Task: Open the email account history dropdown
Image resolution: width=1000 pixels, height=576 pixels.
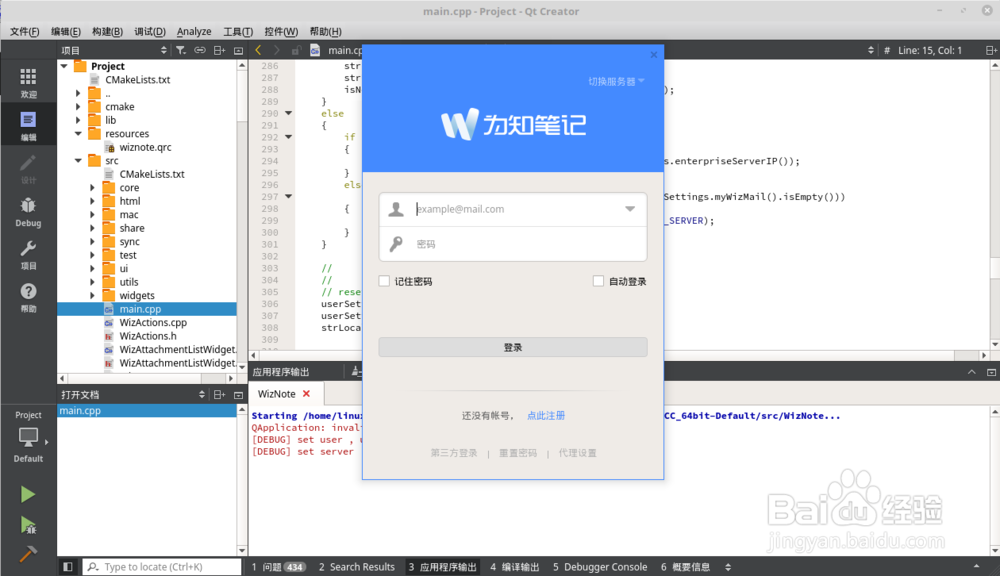Action: click(629, 209)
